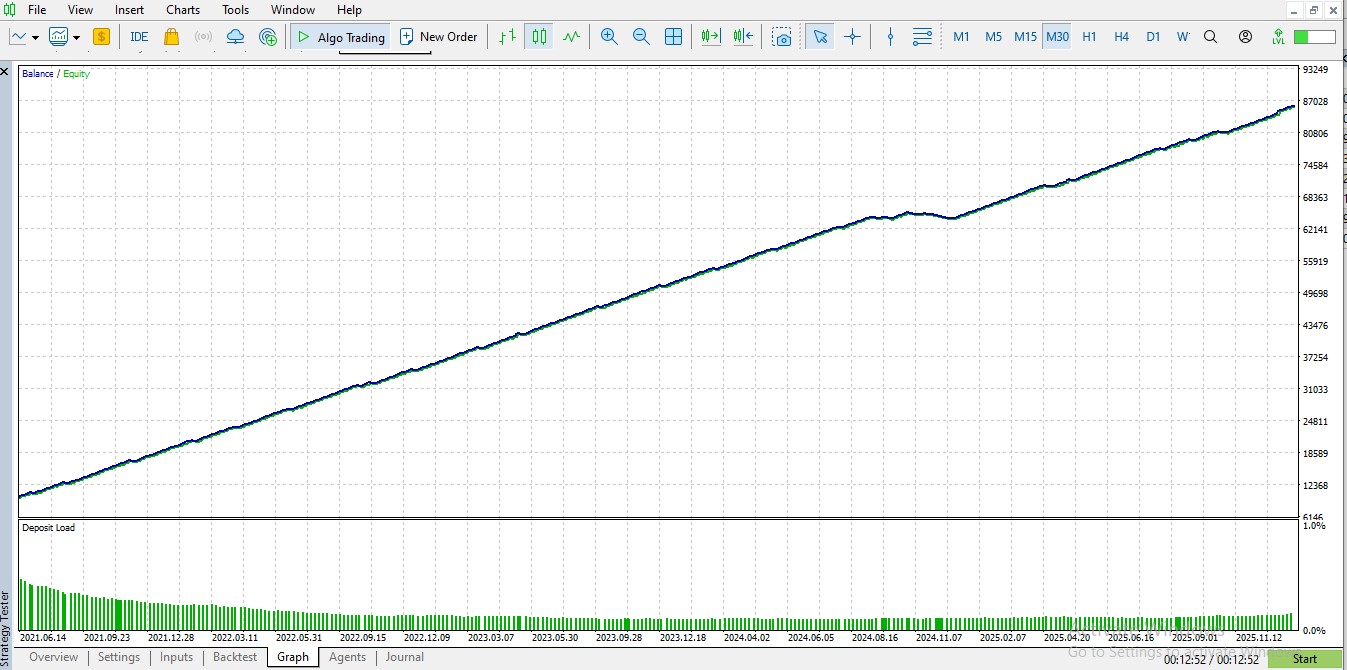The width and height of the screenshot is (1347, 670).
Task: Zoom in on the chart
Action: (609, 37)
